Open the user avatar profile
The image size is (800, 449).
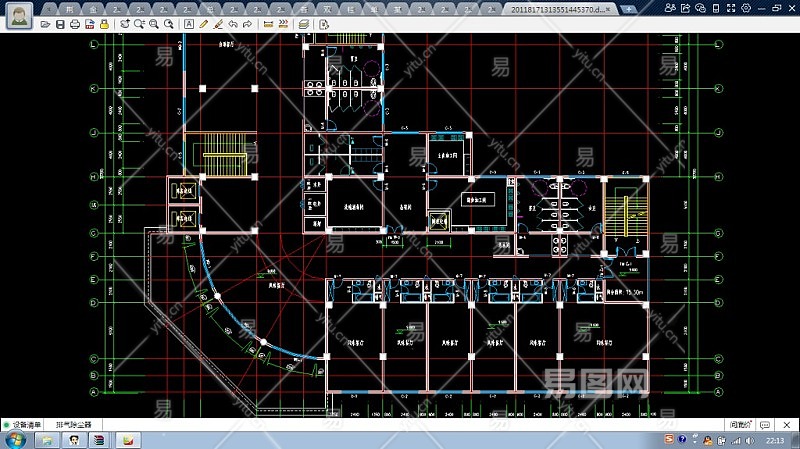(19, 15)
